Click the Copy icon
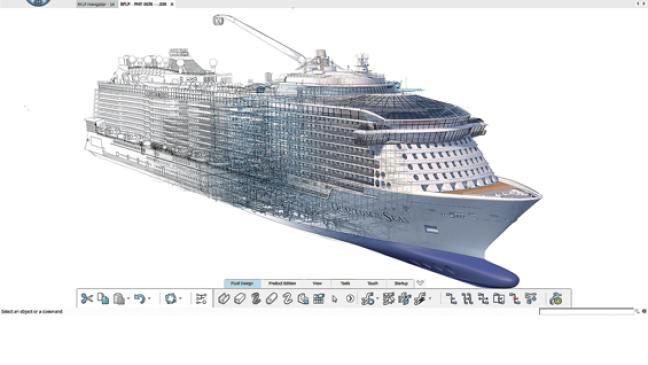The height and width of the screenshot is (365, 648). pos(103,298)
